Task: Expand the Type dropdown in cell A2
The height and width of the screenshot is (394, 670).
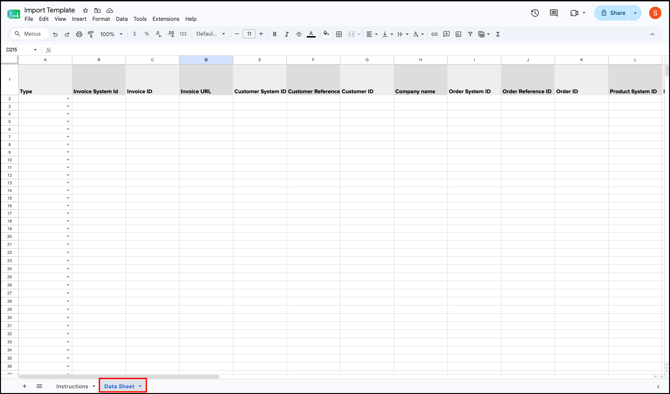Action: pos(68,99)
